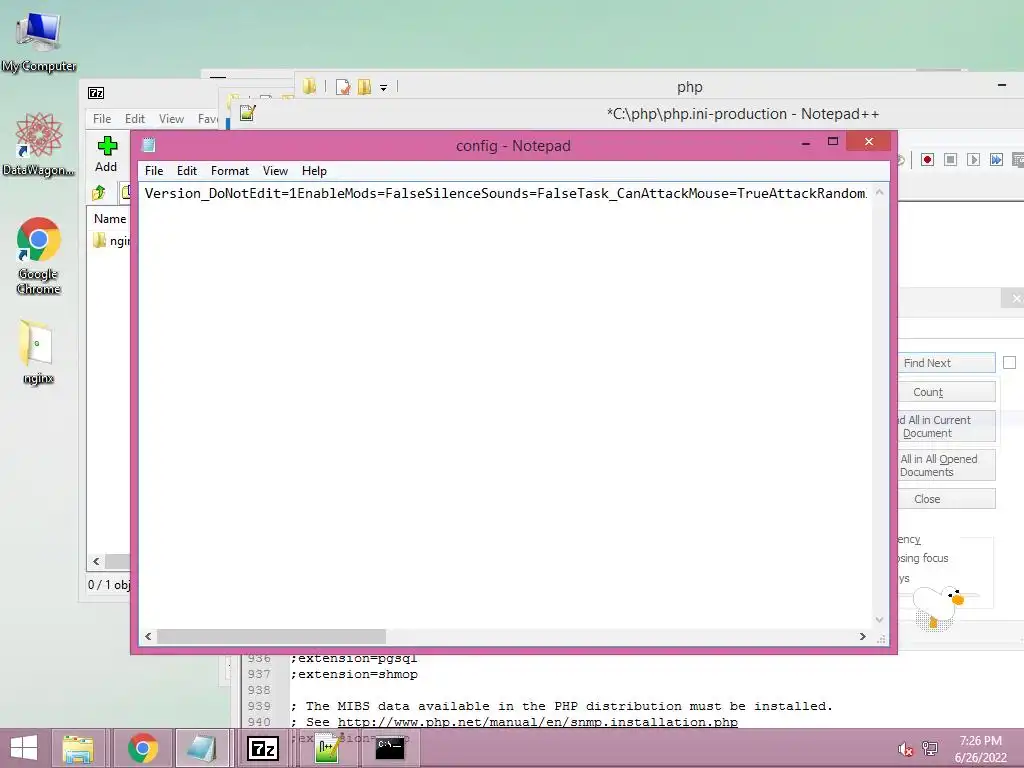Open DataWagon desktop shortcut

point(39,145)
